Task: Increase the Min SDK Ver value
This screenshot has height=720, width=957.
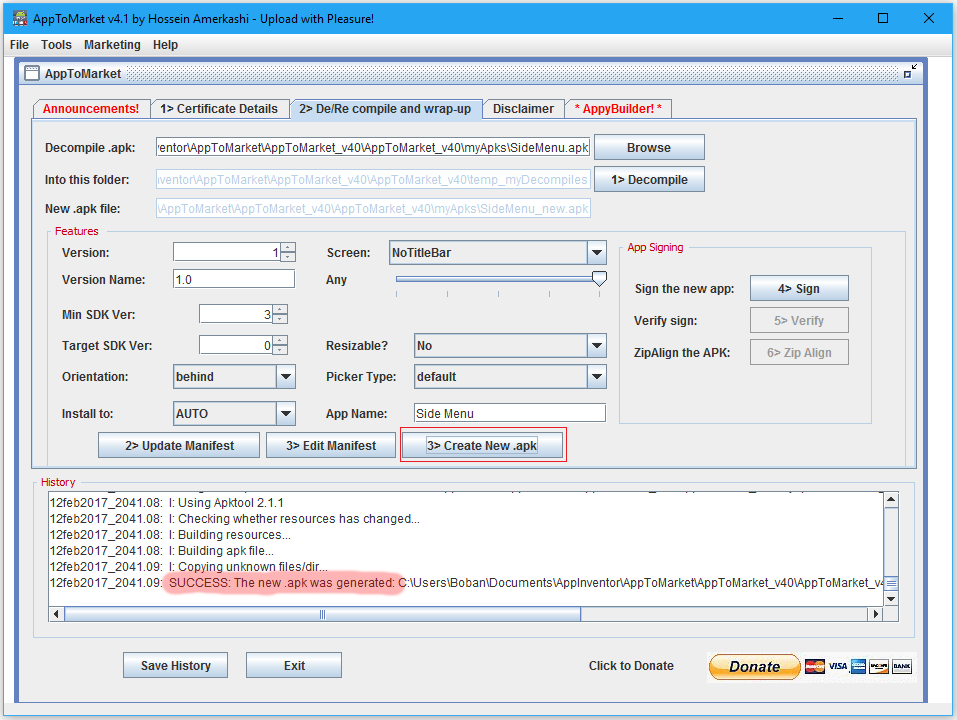Action: tap(280, 309)
